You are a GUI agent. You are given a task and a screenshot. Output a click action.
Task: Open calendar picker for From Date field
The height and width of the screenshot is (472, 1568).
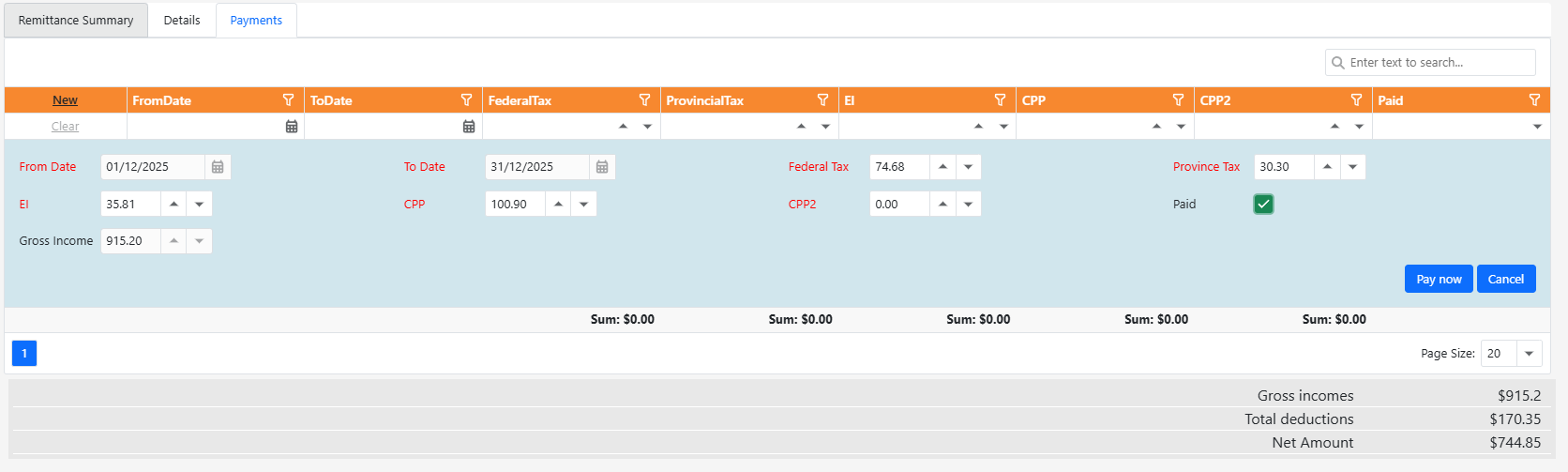pos(218,167)
